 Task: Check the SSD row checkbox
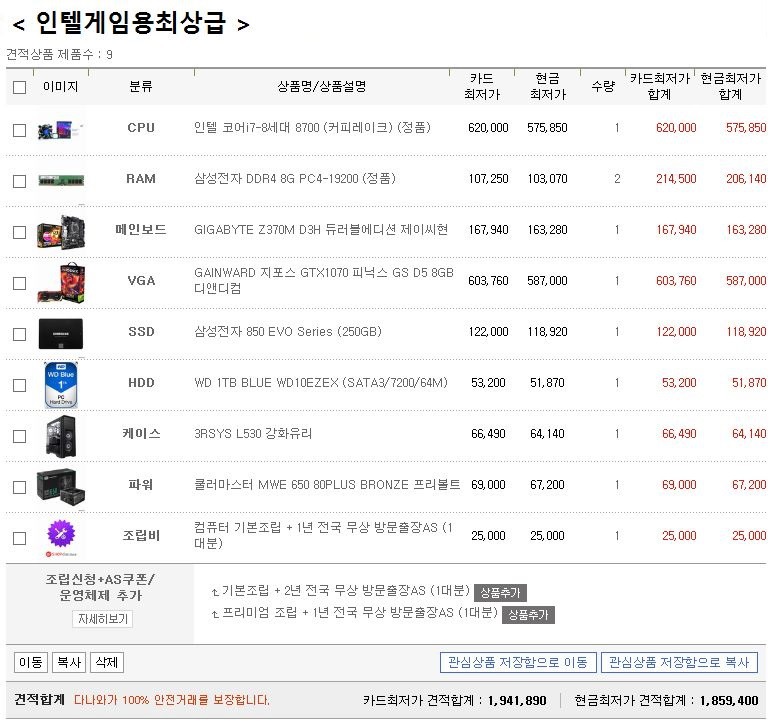click(x=19, y=334)
